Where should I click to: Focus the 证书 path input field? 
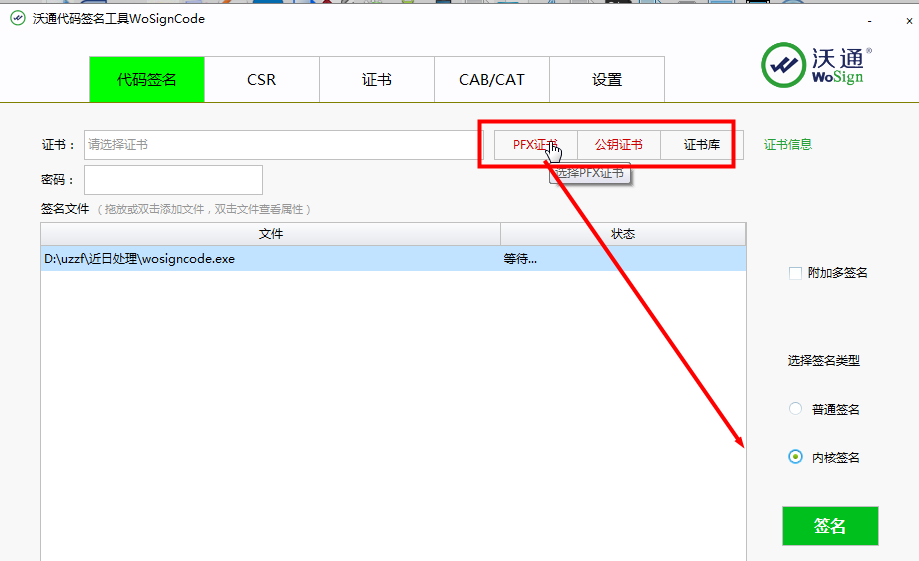(x=284, y=145)
